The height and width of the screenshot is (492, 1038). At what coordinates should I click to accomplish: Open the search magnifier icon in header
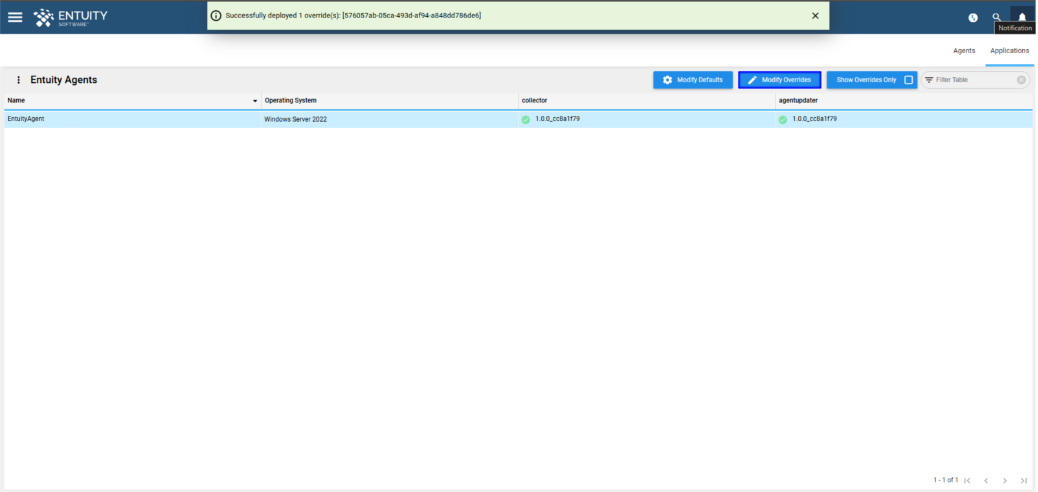pyautogui.click(x=996, y=17)
